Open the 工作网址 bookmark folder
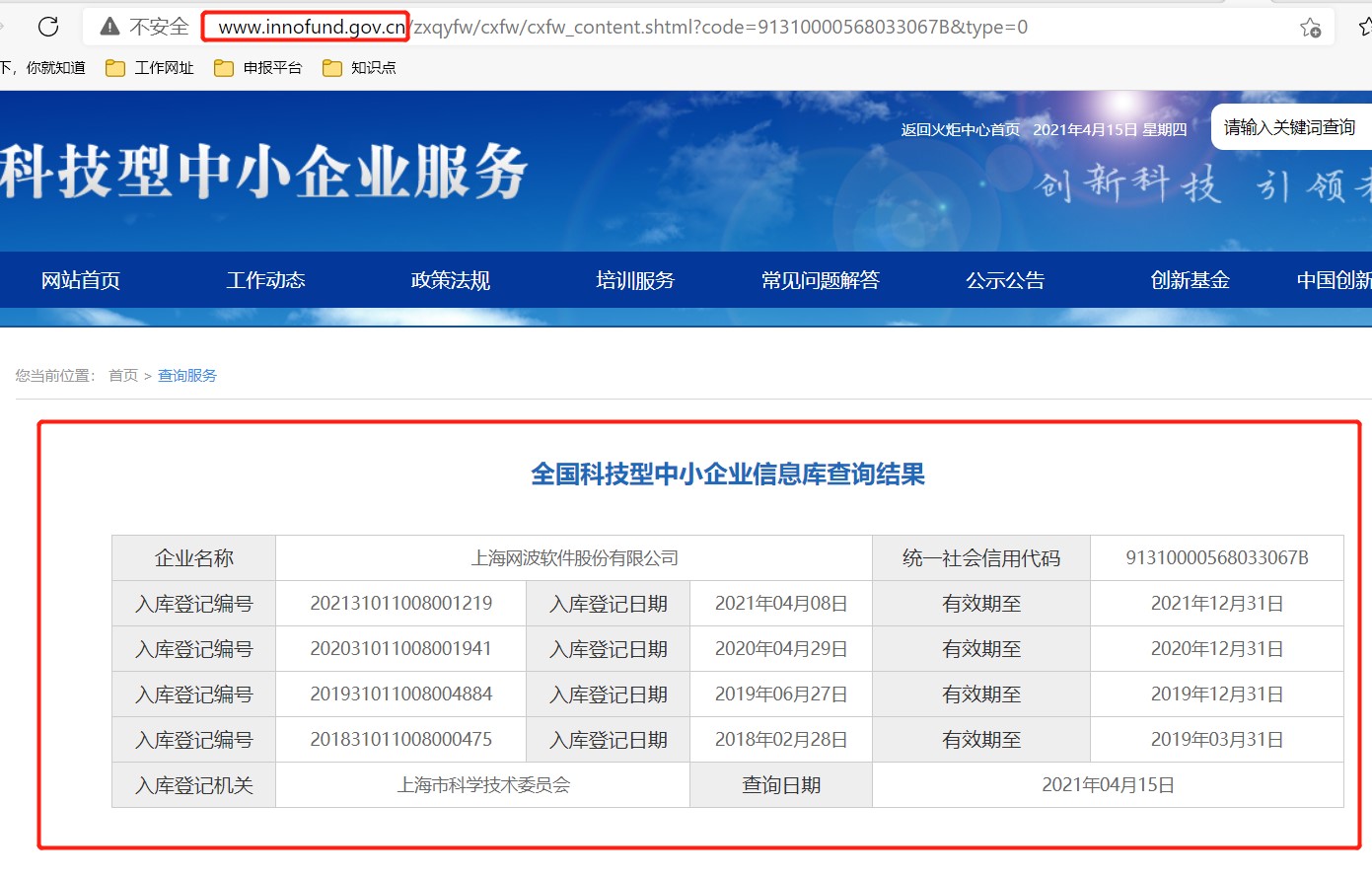The width and height of the screenshot is (1372, 877). pyautogui.click(x=150, y=68)
